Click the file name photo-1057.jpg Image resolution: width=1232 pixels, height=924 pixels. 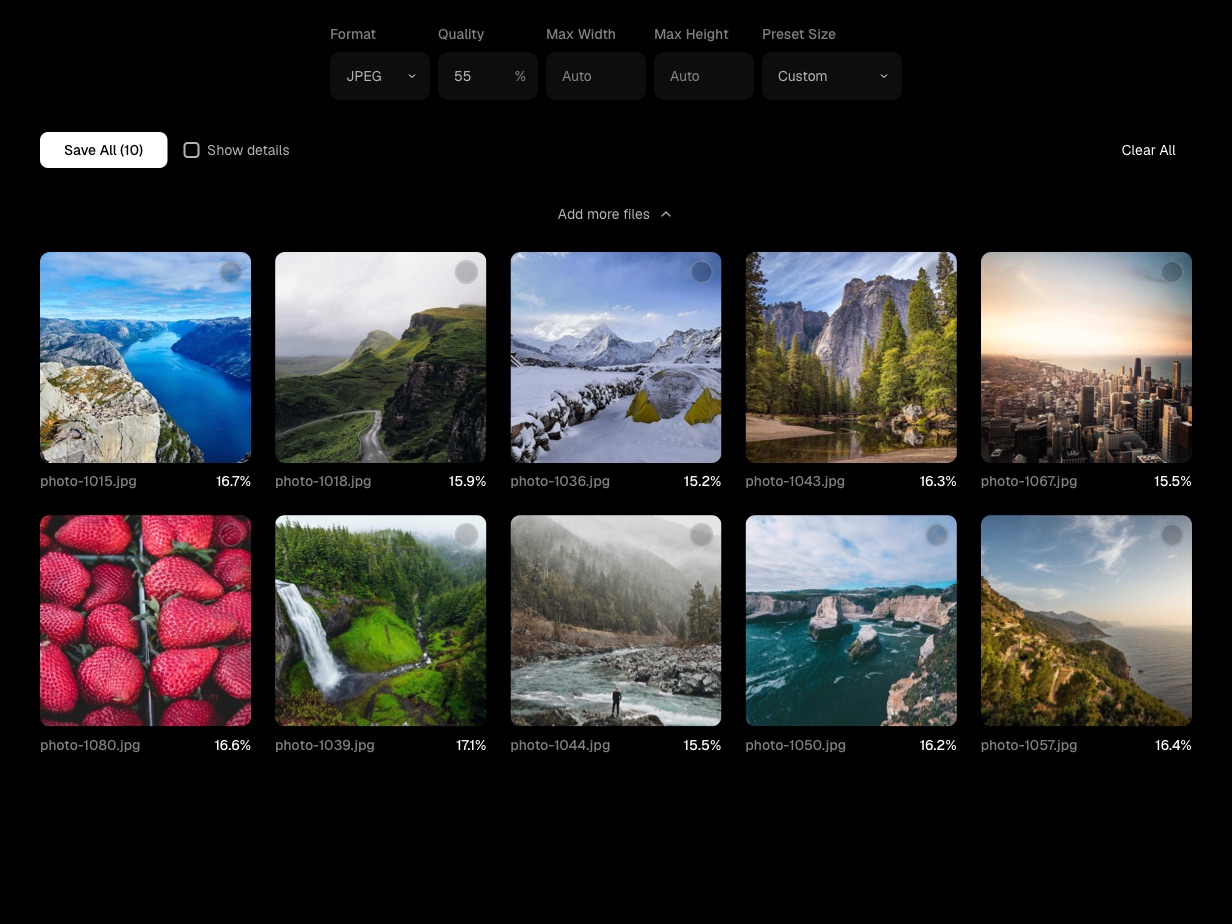(1029, 745)
